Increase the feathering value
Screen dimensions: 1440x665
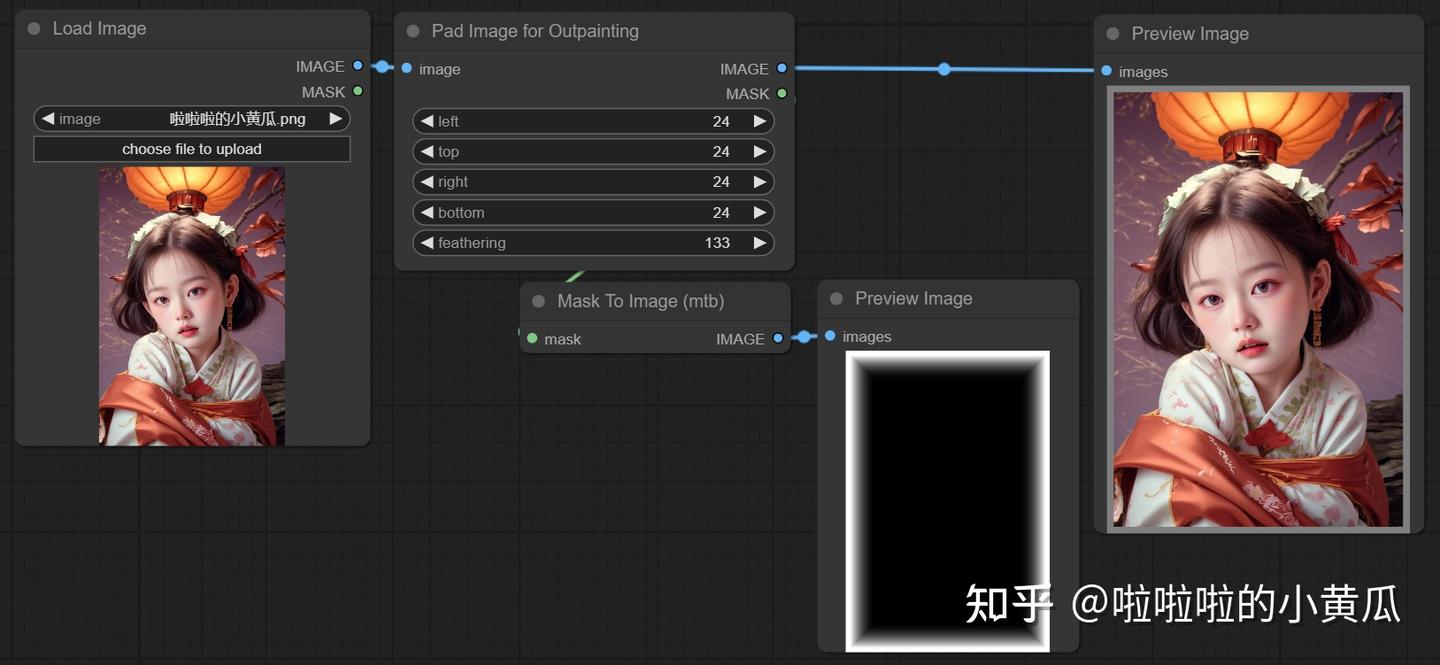(760, 242)
